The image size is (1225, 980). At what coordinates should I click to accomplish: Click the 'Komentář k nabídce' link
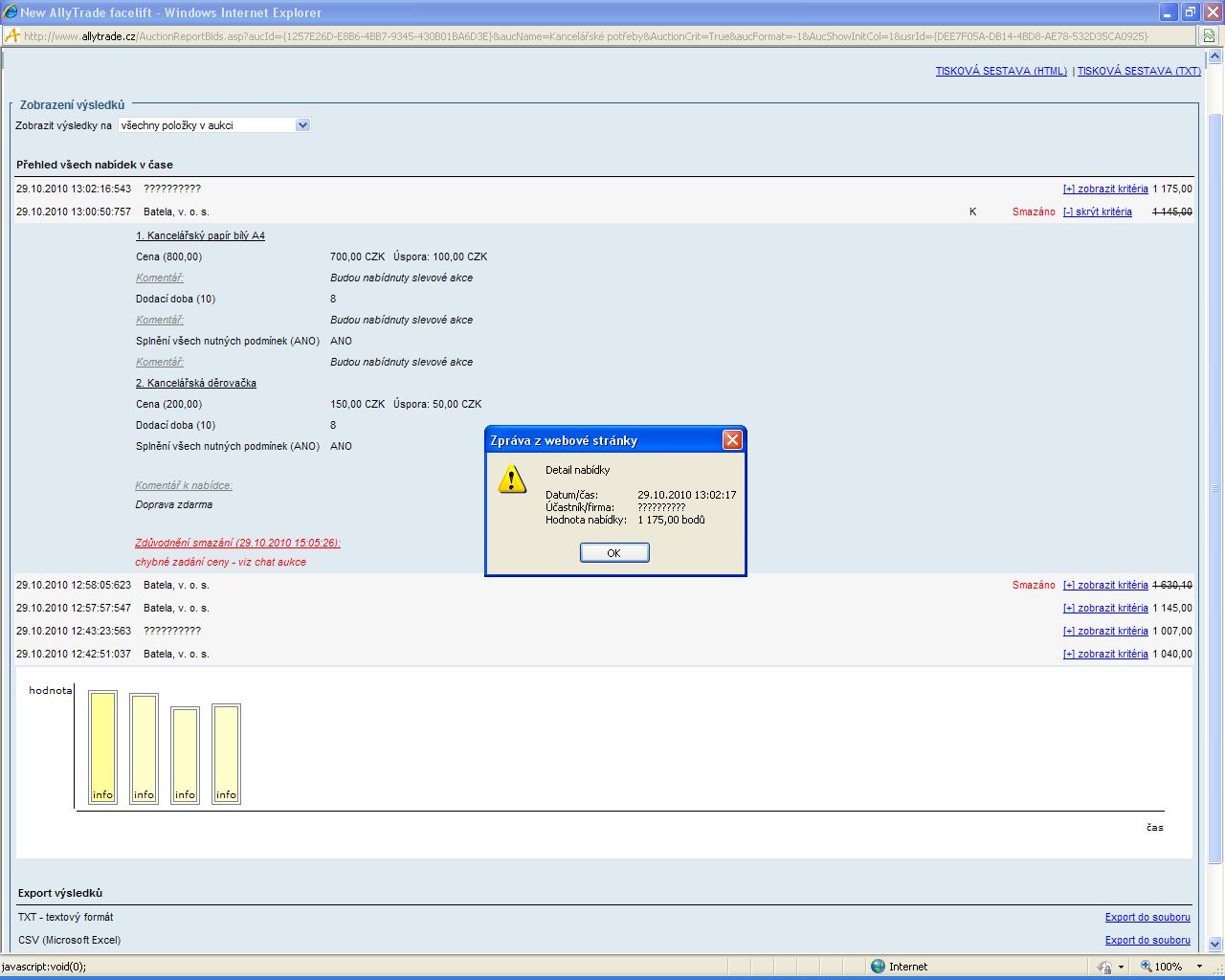184,485
